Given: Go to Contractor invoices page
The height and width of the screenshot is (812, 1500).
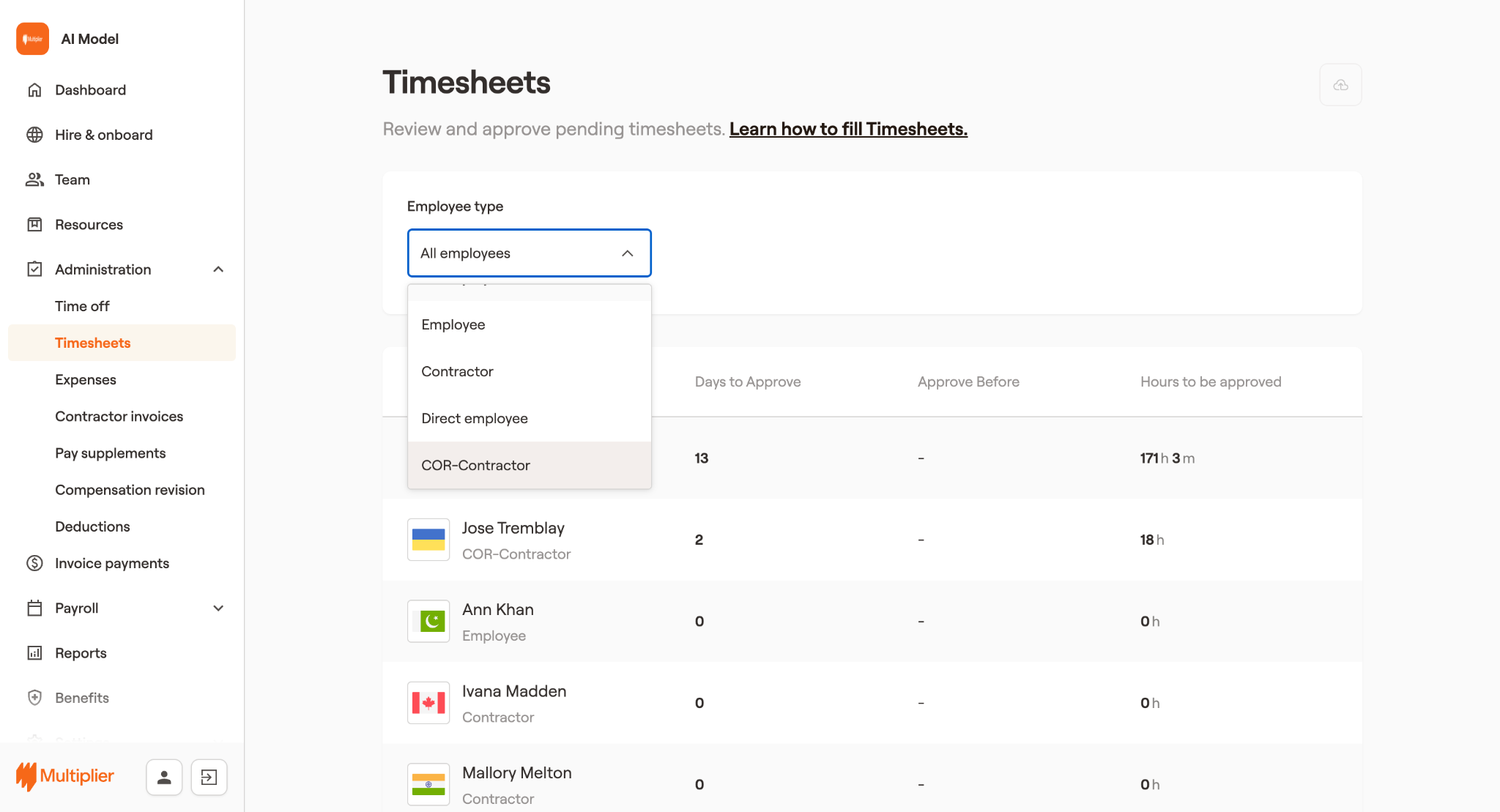Looking at the screenshot, I should (119, 416).
